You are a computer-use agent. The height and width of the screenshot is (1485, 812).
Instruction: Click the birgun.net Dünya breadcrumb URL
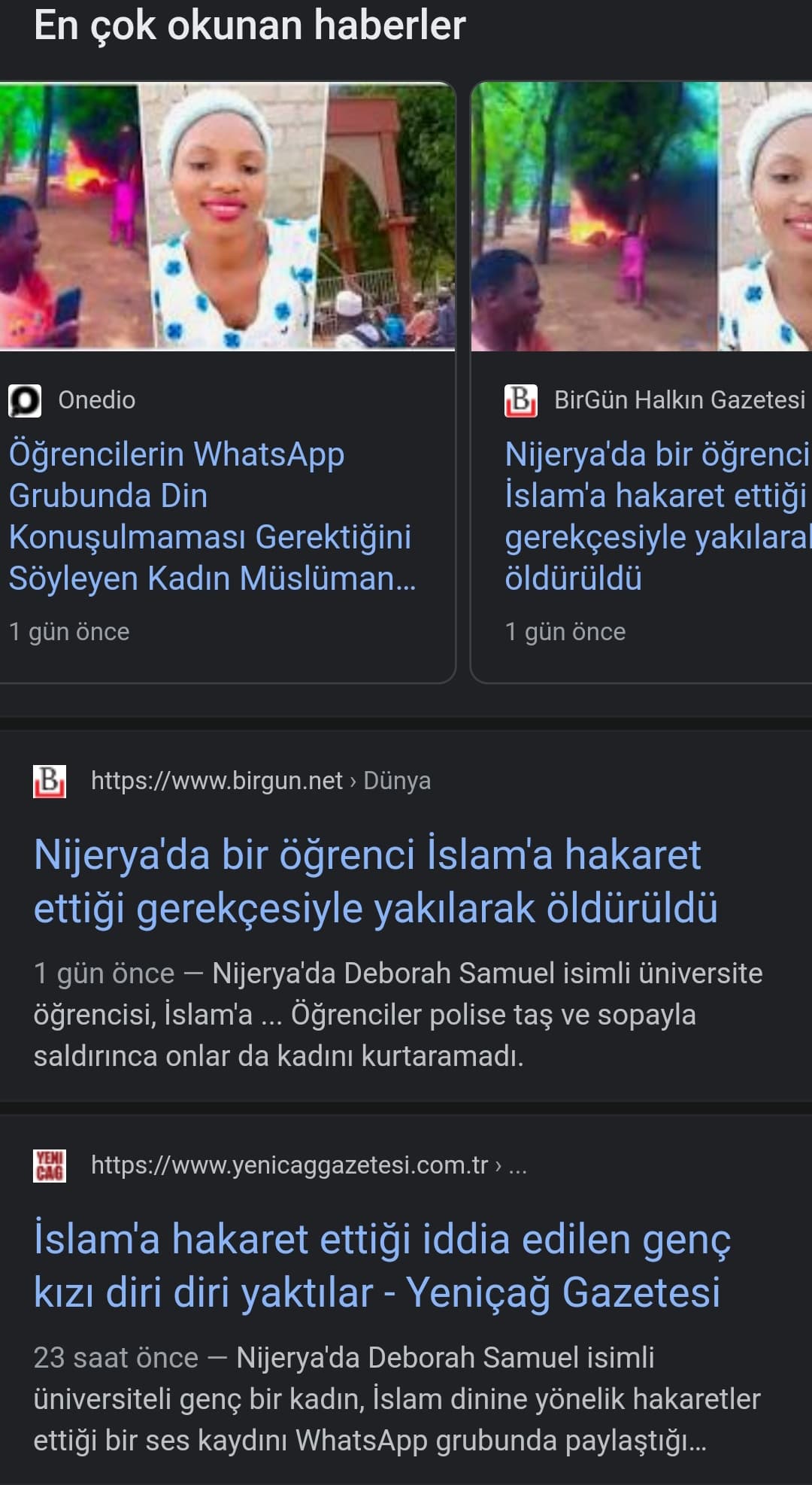(x=260, y=781)
